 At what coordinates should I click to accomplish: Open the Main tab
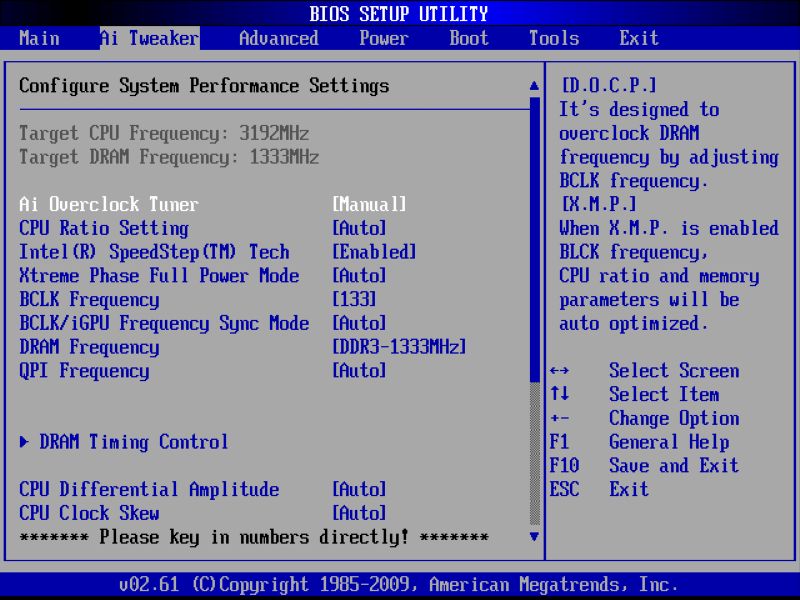pos(39,38)
